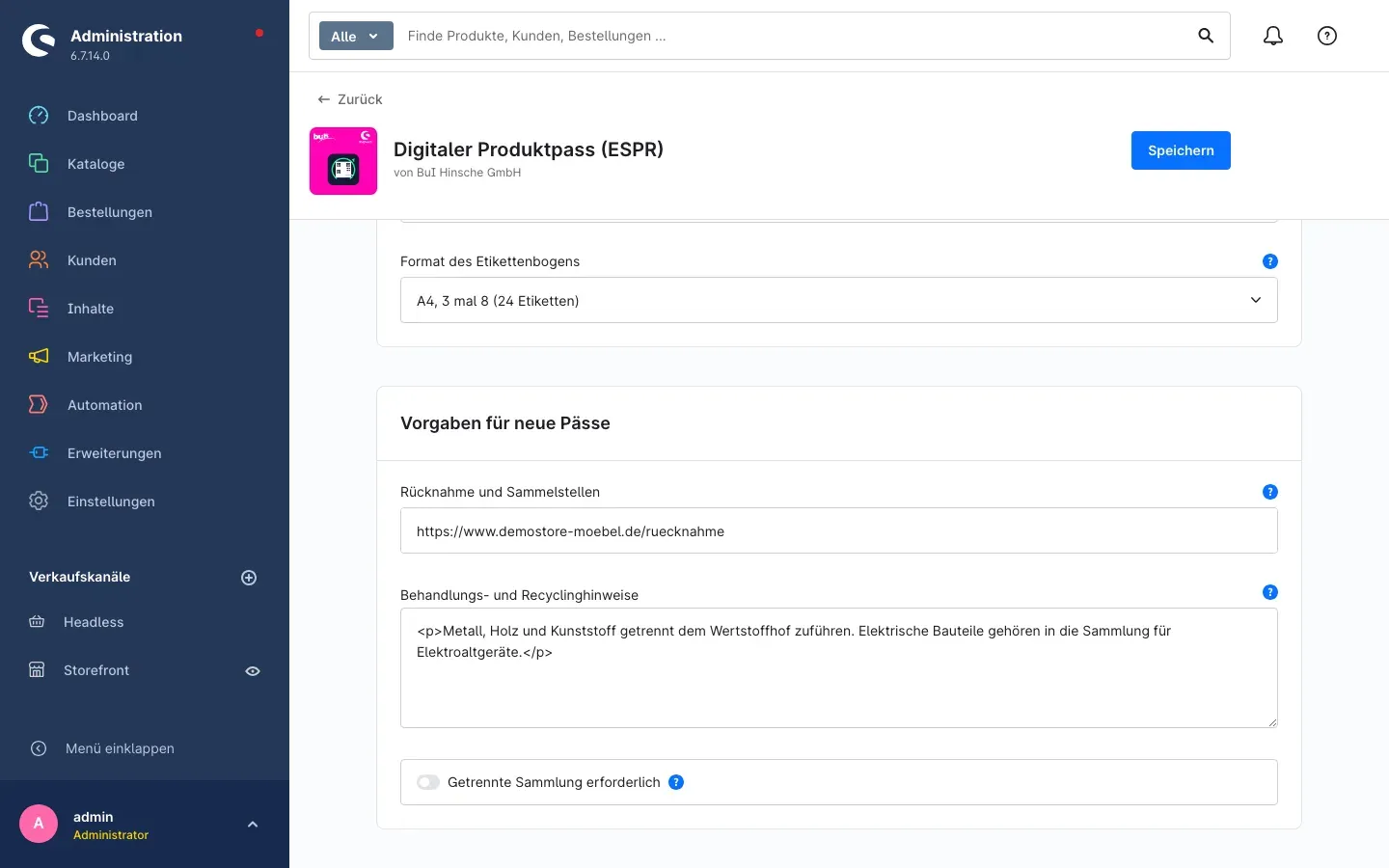
Task: Open the Storefront sales channel
Action: pos(96,670)
